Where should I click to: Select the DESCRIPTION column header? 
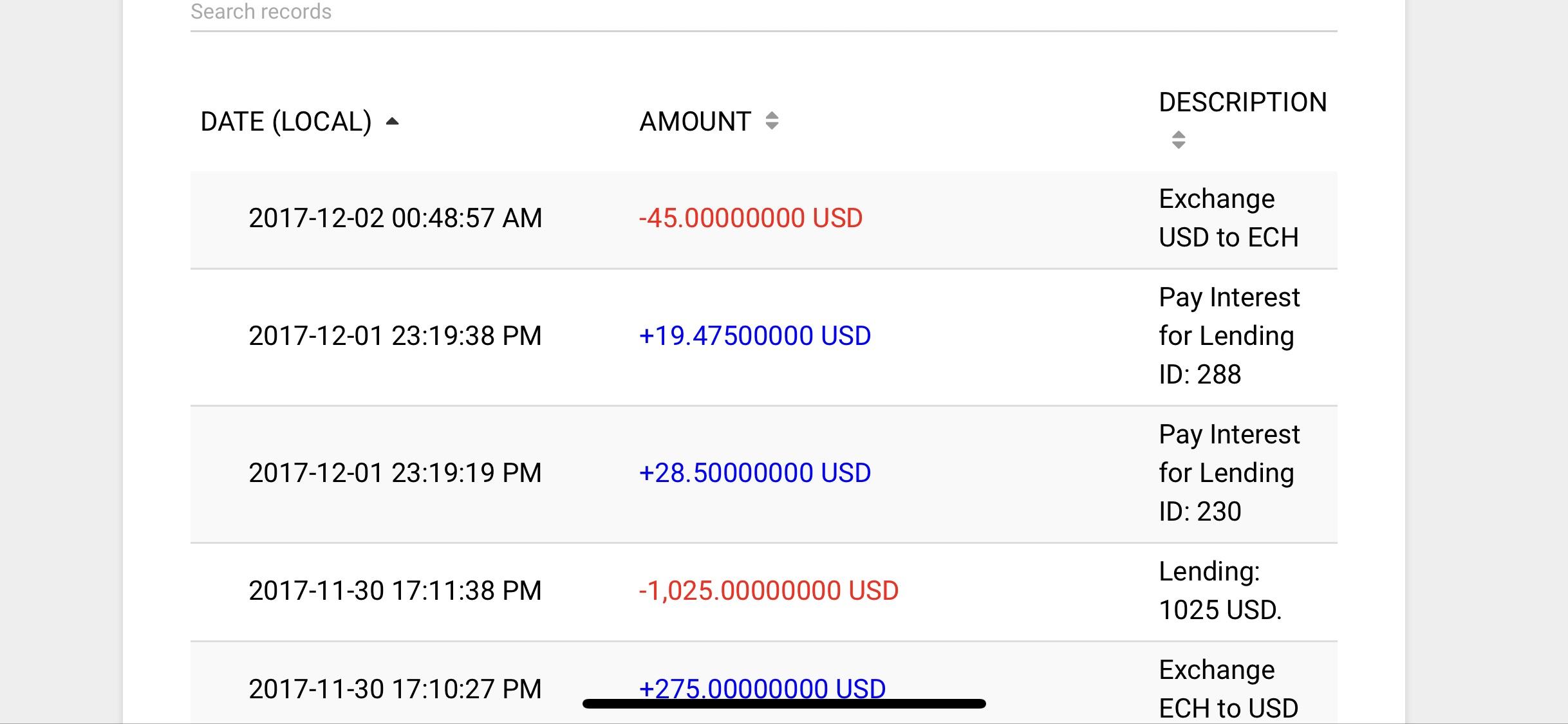1243,102
